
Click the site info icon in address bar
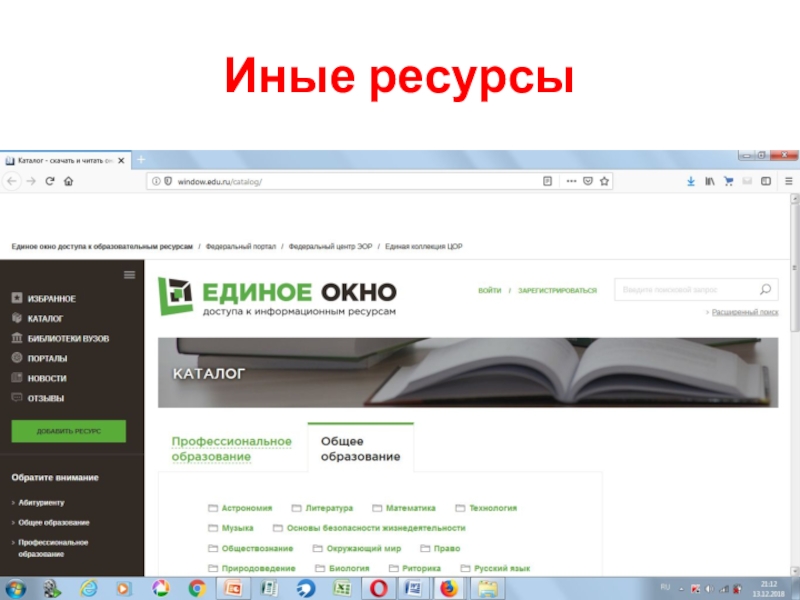click(156, 181)
